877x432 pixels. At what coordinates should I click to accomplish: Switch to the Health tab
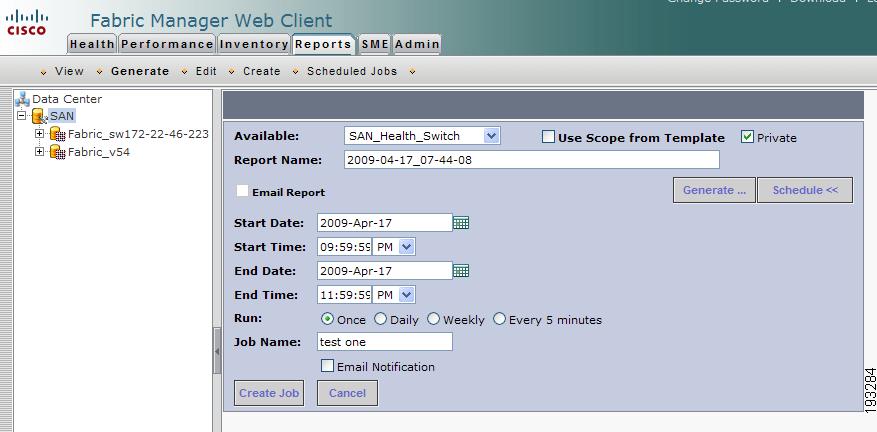pyautogui.click(x=92, y=44)
